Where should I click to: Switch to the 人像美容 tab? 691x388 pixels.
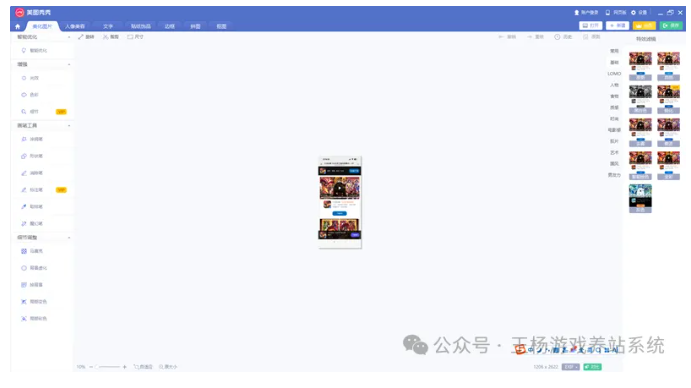tap(75, 26)
